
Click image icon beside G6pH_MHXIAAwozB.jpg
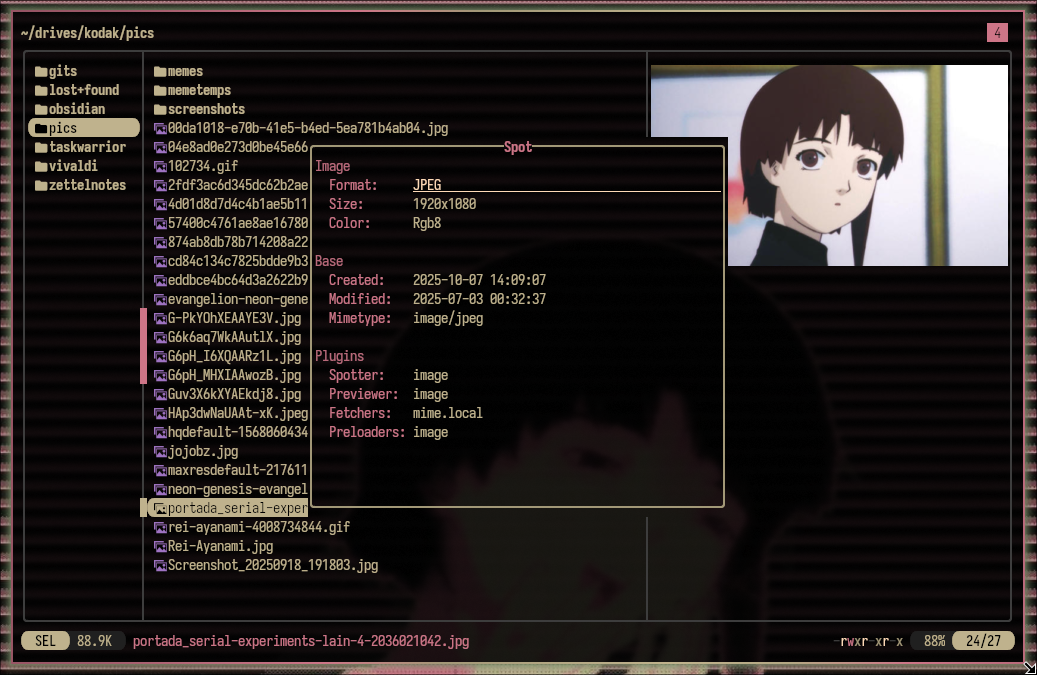click(x=160, y=376)
